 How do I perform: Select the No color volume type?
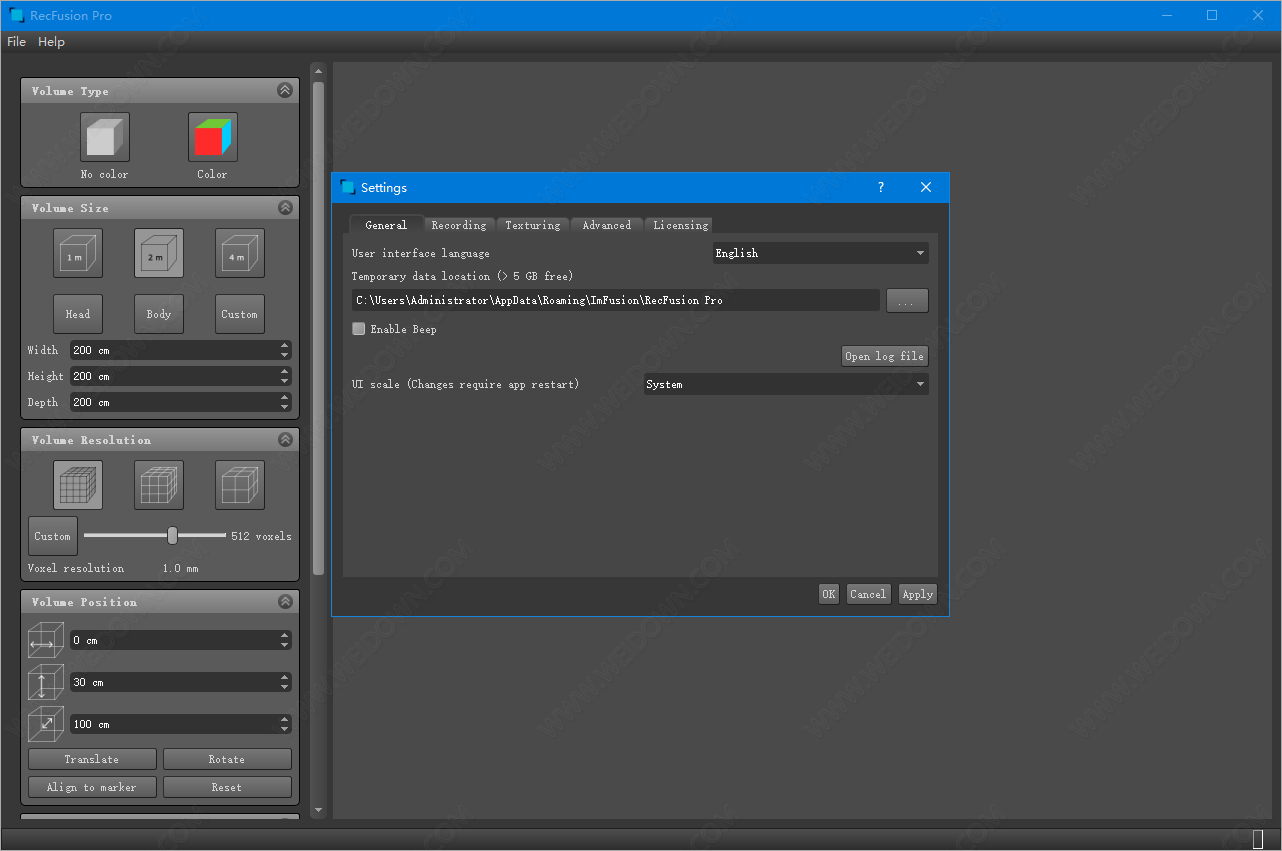pyautogui.click(x=105, y=137)
